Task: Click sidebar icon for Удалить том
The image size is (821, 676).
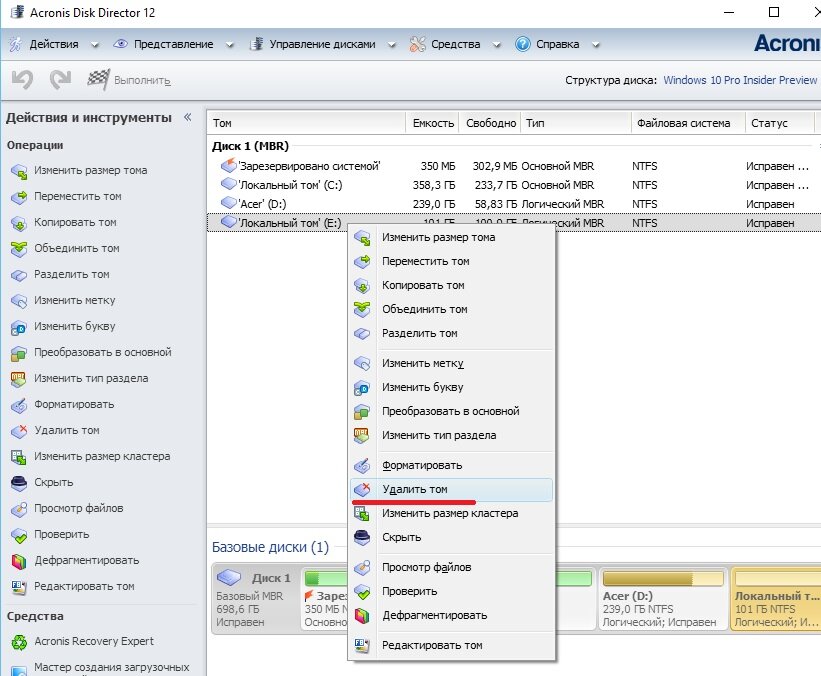Action: [x=19, y=431]
